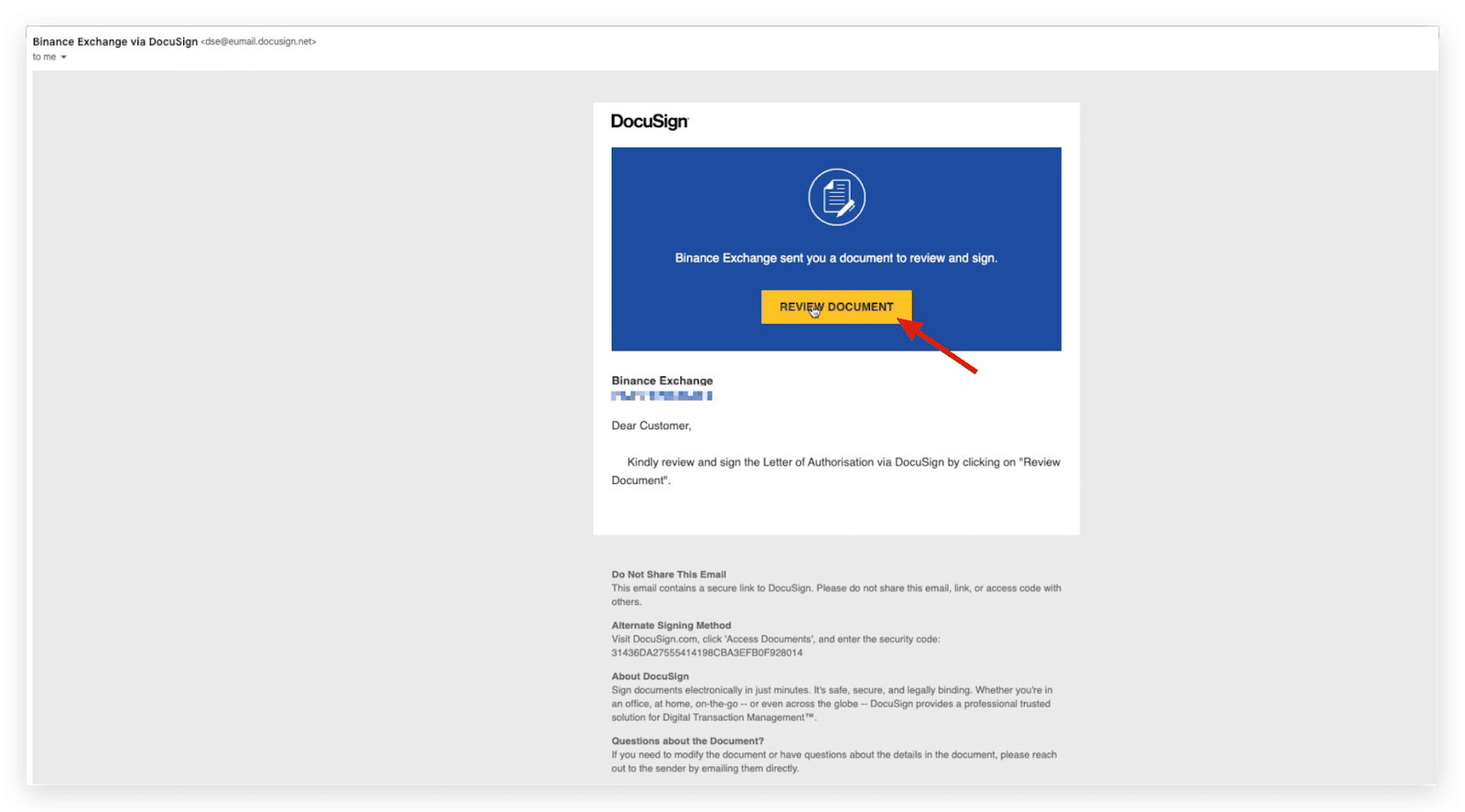The width and height of the screenshot is (1465, 812).
Task: Click the banner text about reviewing and signing
Action: [x=836, y=258]
